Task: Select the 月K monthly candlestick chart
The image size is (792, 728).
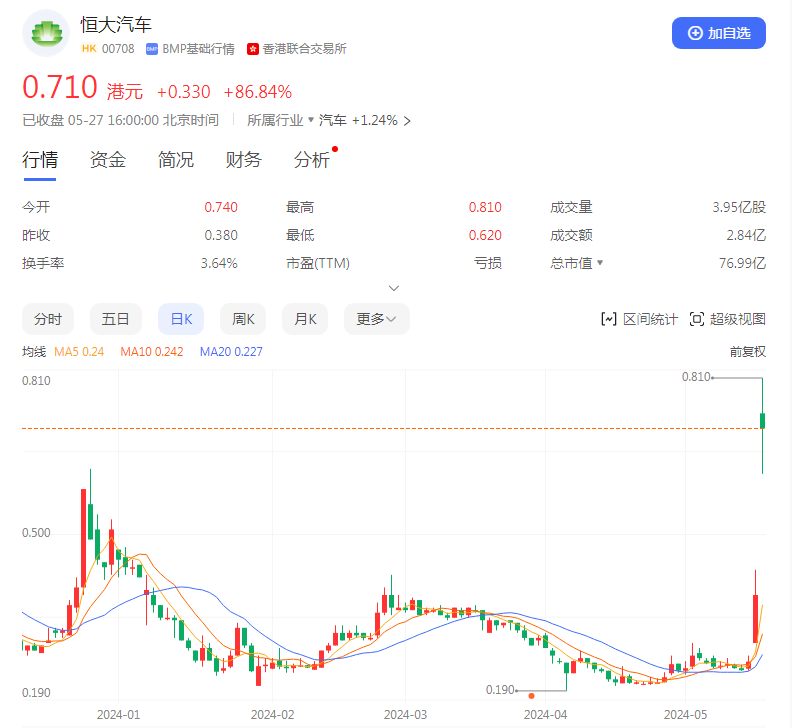Action: [x=305, y=319]
